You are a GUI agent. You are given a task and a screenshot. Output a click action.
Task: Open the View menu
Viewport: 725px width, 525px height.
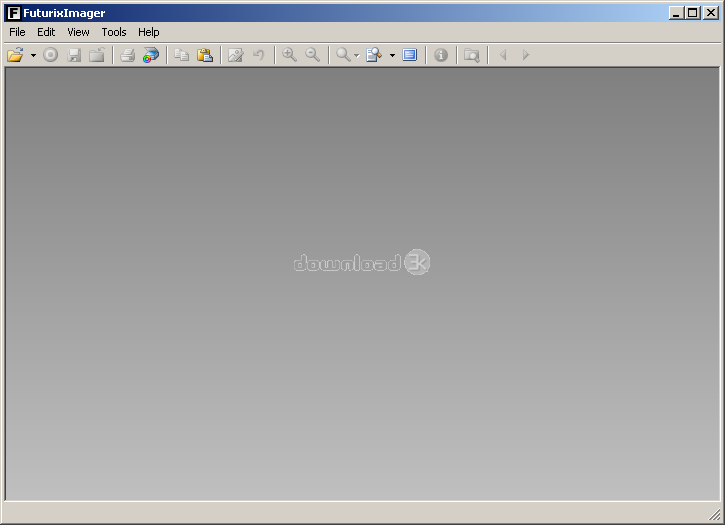(x=78, y=32)
